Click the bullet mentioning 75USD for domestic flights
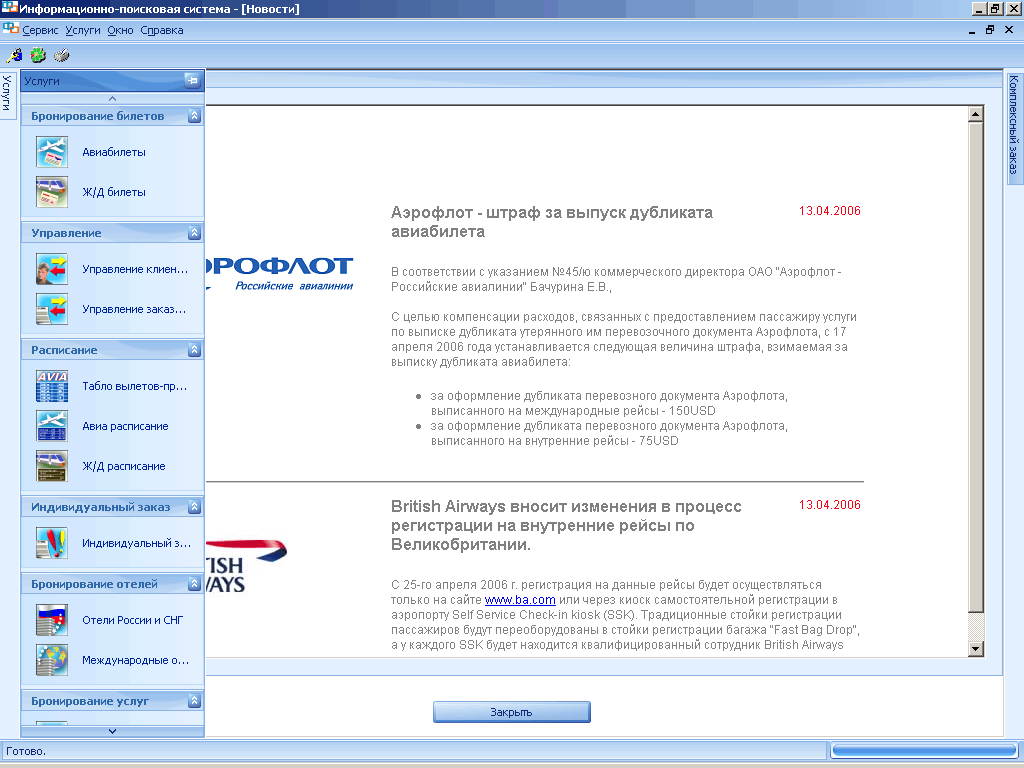This screenshot has height=768, width=1024. pyautogui.click(x=609, y=433)
